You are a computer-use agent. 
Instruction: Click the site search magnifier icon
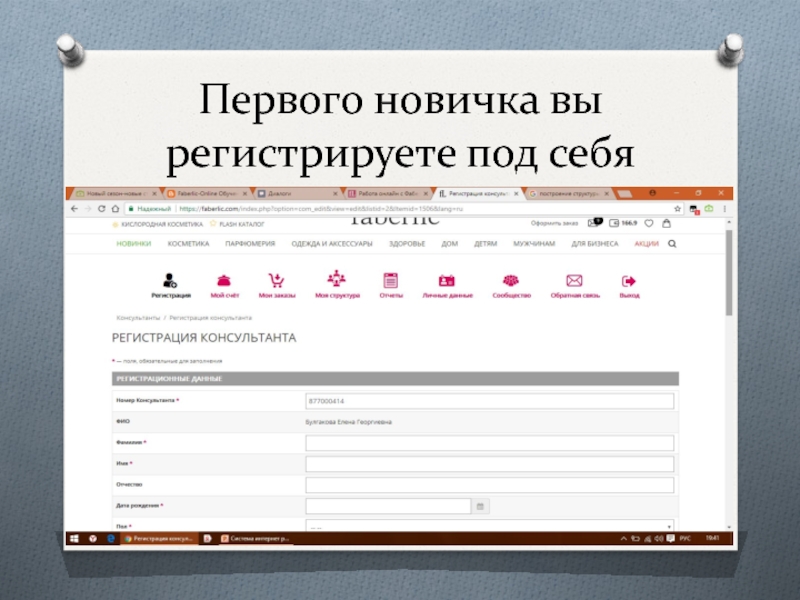(x=672, y=244)
